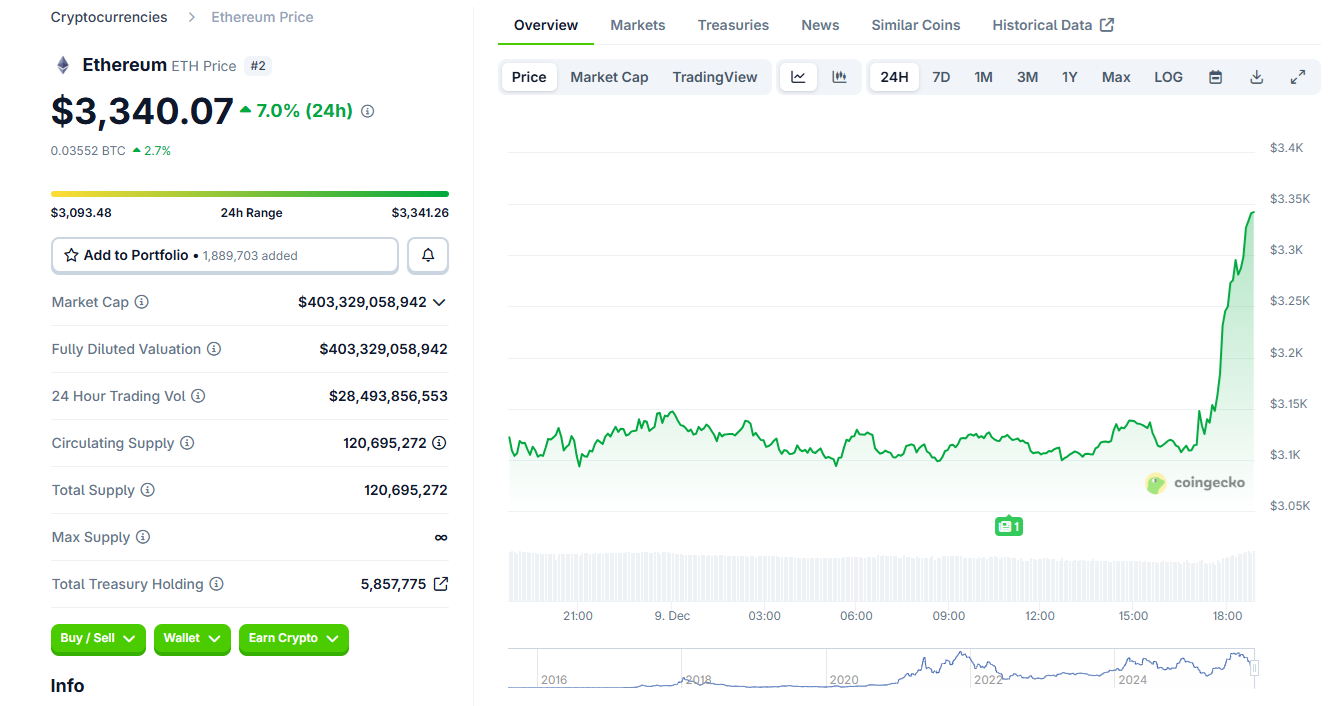
Task: Download the chart data via download icon
Action: pos(1256,76)
